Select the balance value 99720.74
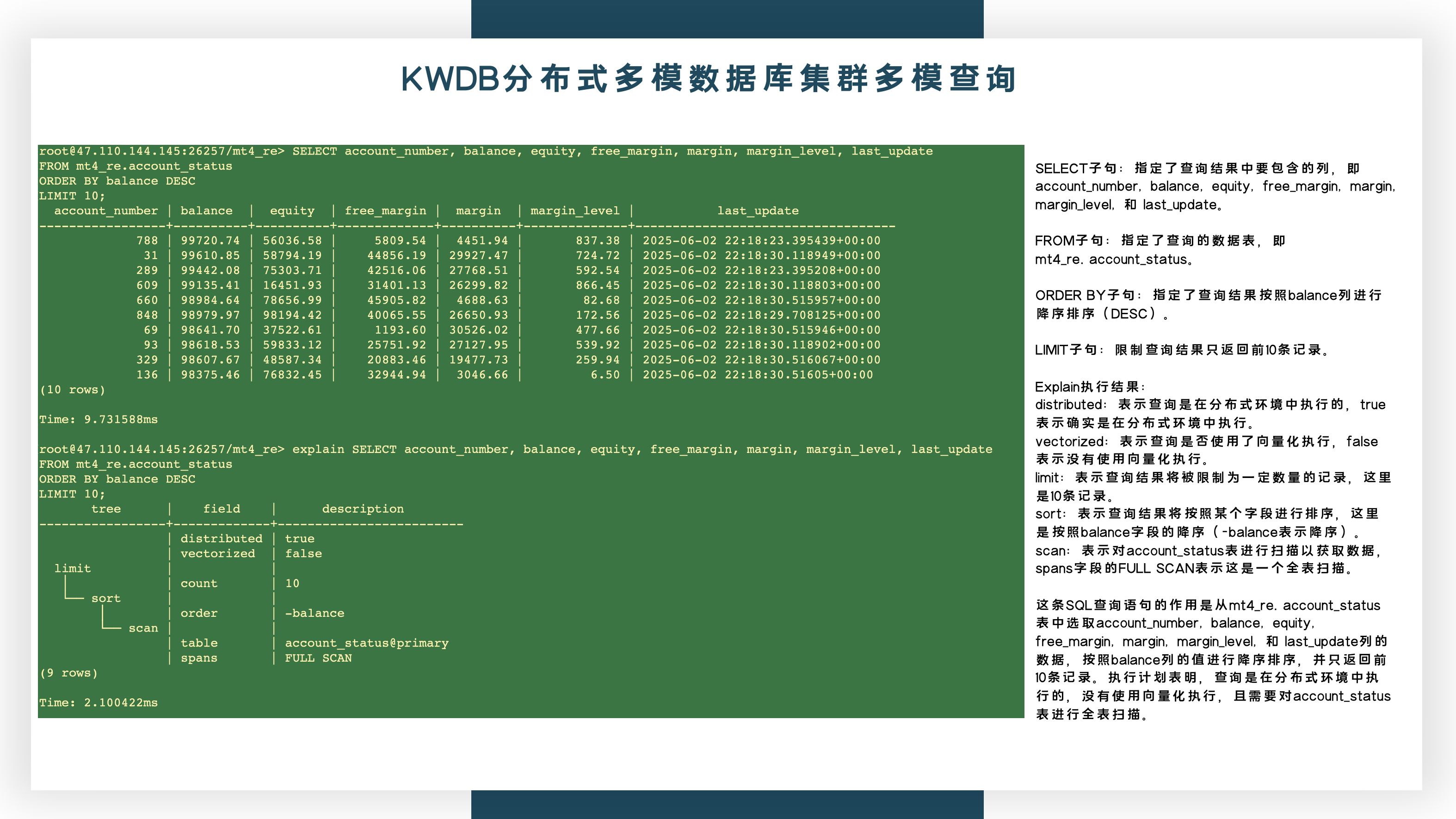This screenshot has width=1456, height=819. (x=210, y=241)
